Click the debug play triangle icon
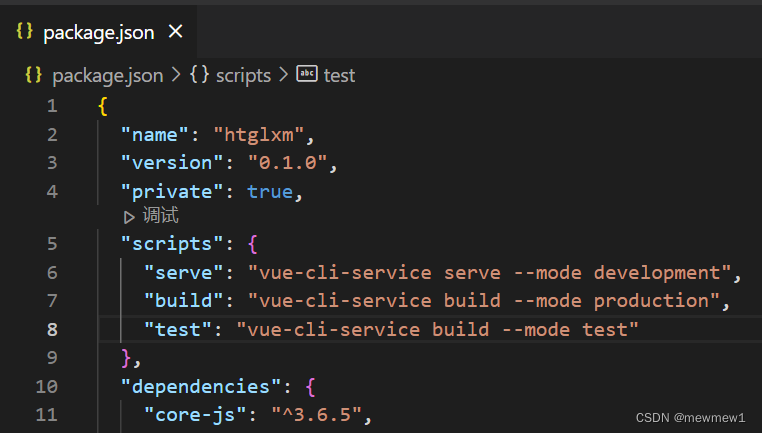This screenshot has width=762, height=433. click(x=129, y=217)
